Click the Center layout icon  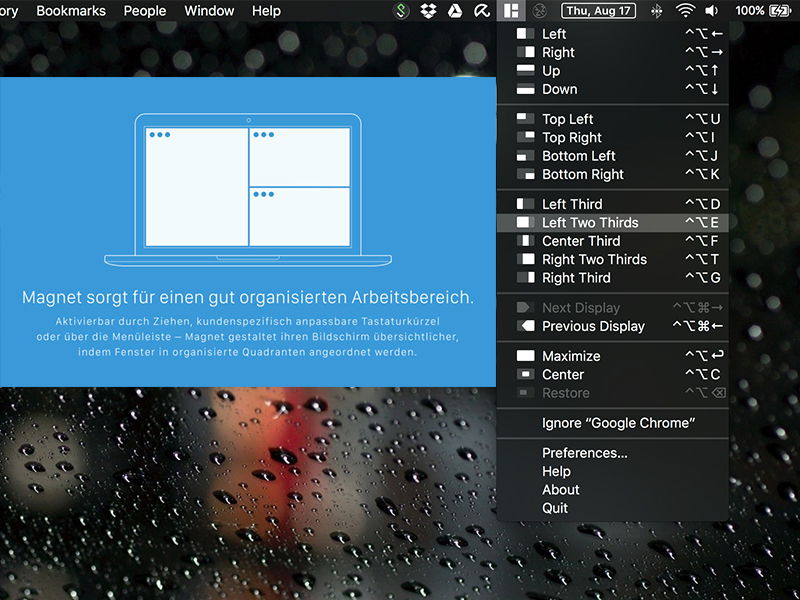click(x=525, y=374)
